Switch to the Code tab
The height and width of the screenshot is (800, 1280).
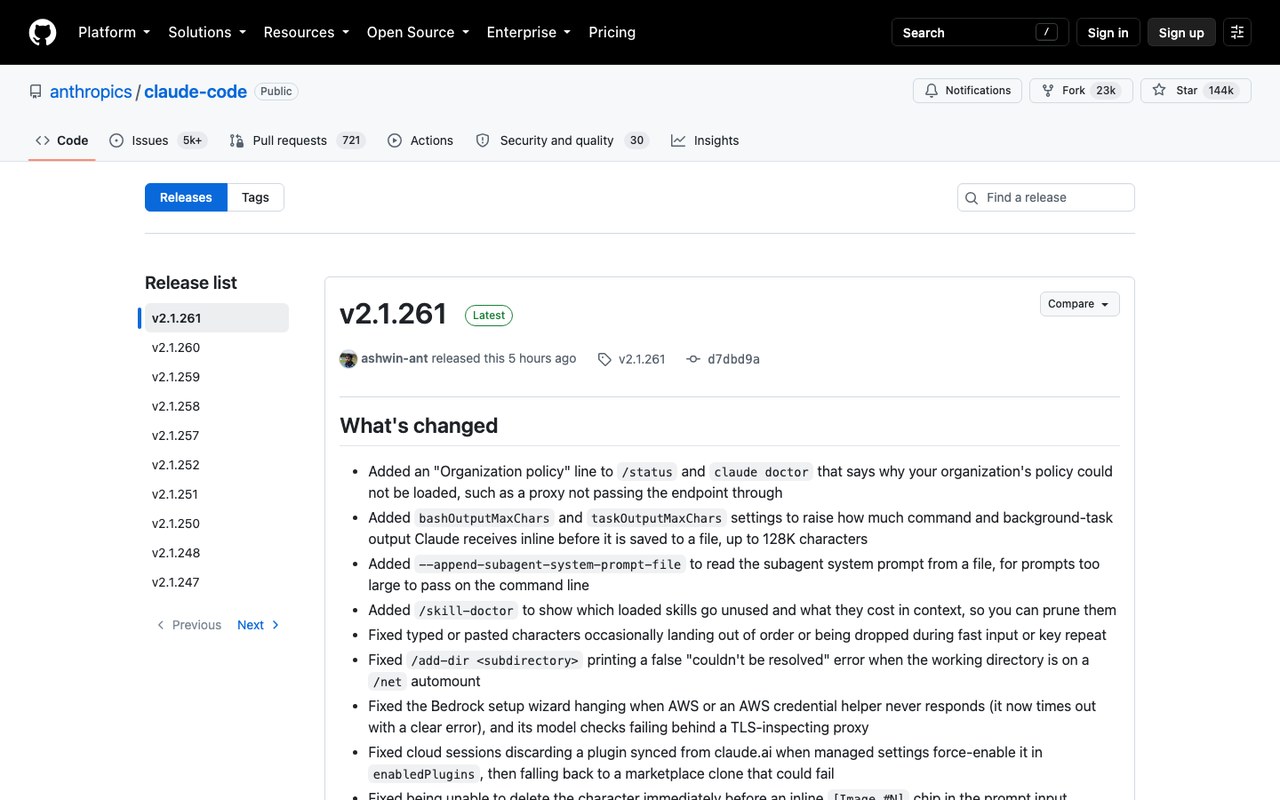[62, 141]
